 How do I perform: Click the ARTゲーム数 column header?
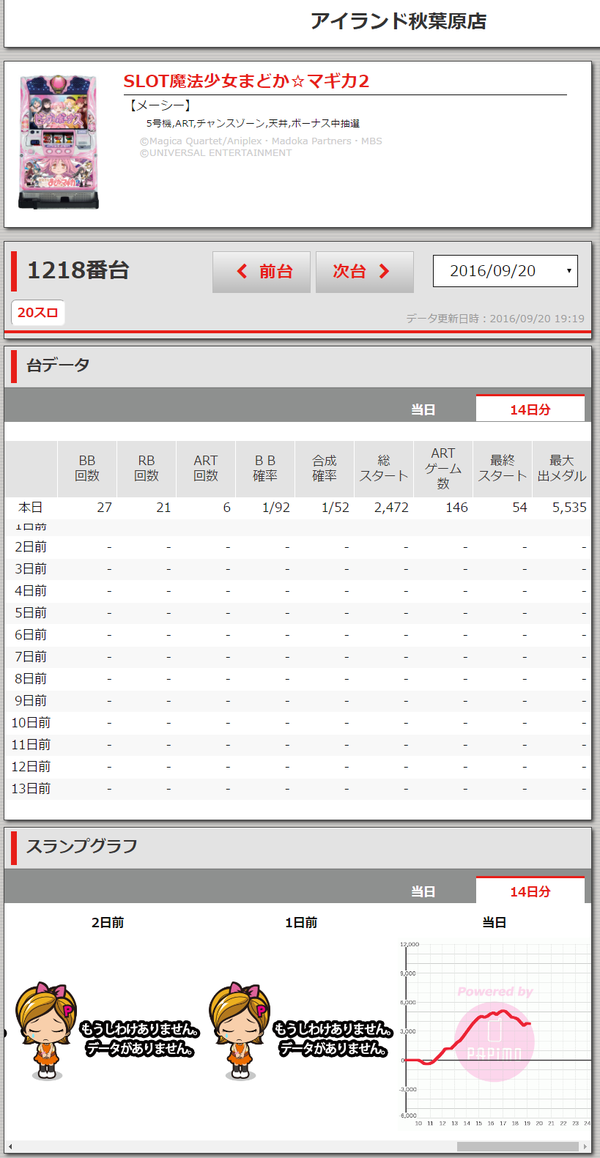[443, 468]
